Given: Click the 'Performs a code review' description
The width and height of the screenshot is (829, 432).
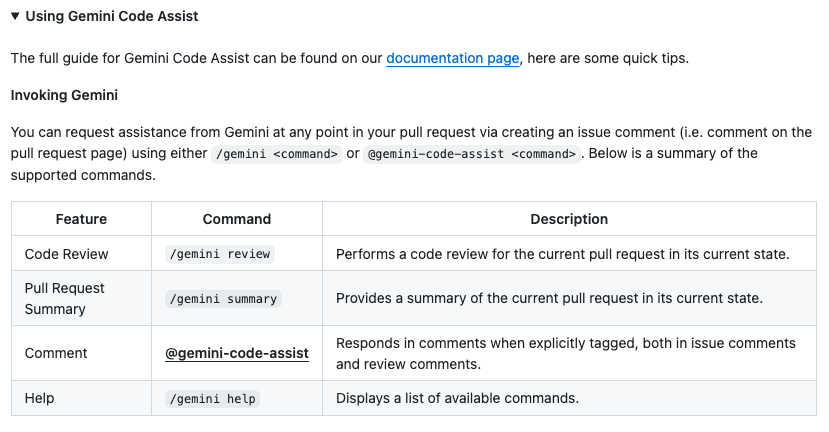Looking at the screenshot, I should 562,254.
